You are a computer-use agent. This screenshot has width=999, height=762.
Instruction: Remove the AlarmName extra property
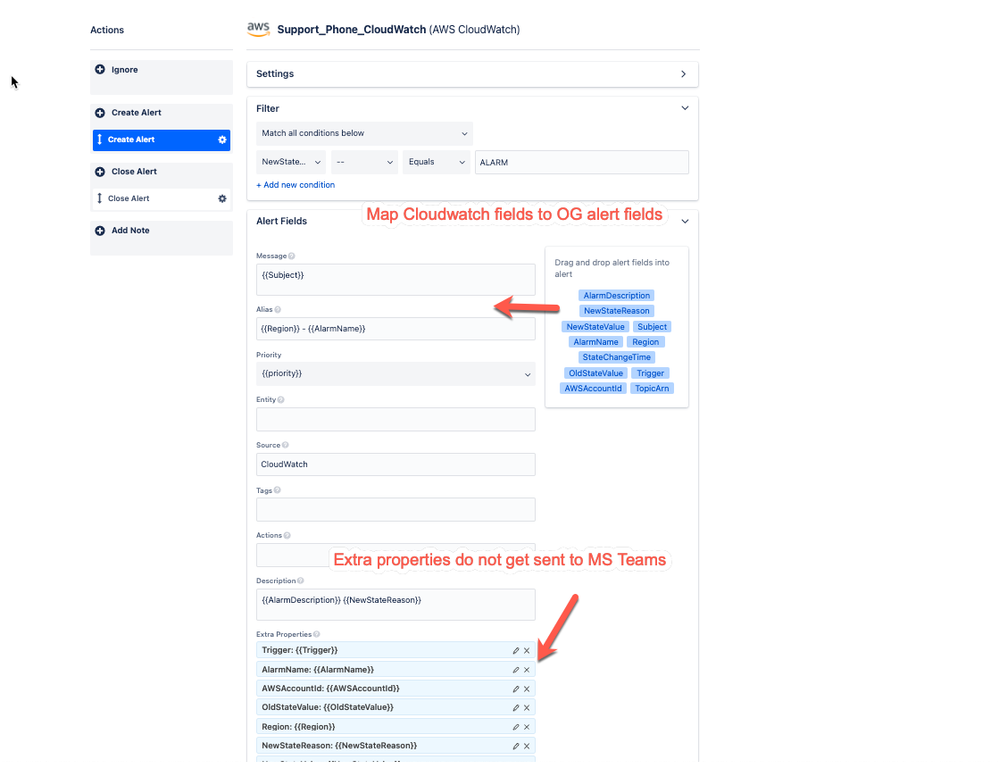pos(527,670)
